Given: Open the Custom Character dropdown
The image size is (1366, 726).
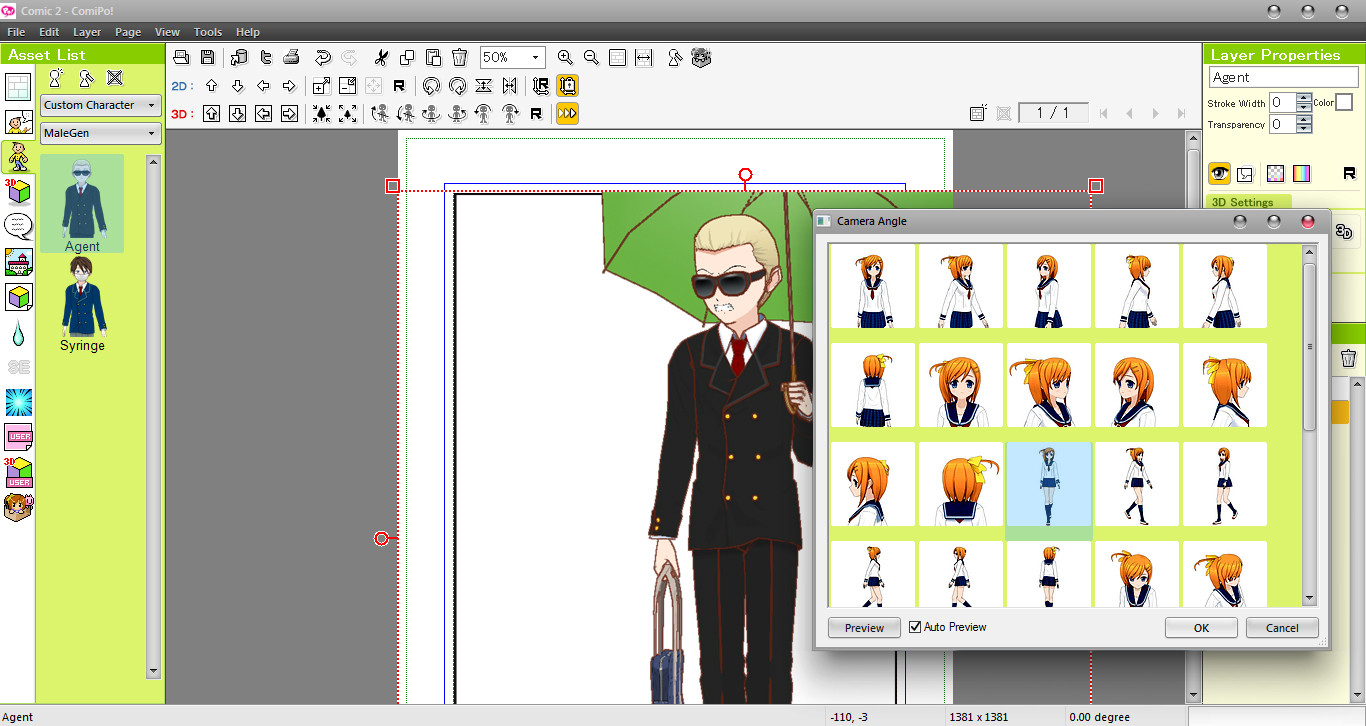Looking at the screenshot, I should point(100,105).
